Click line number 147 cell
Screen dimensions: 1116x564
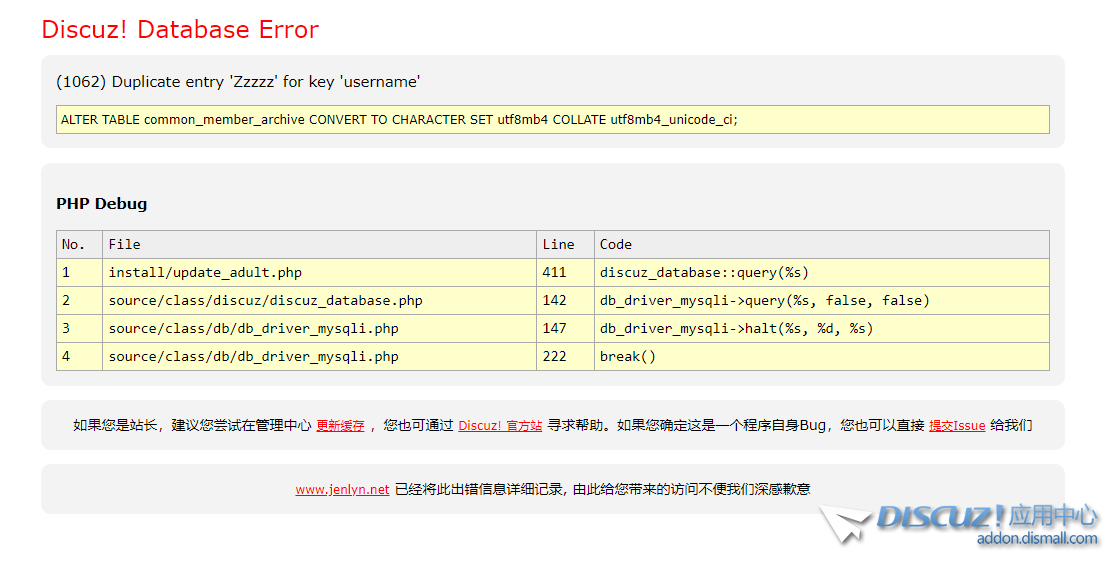click(x=566, y=328)
